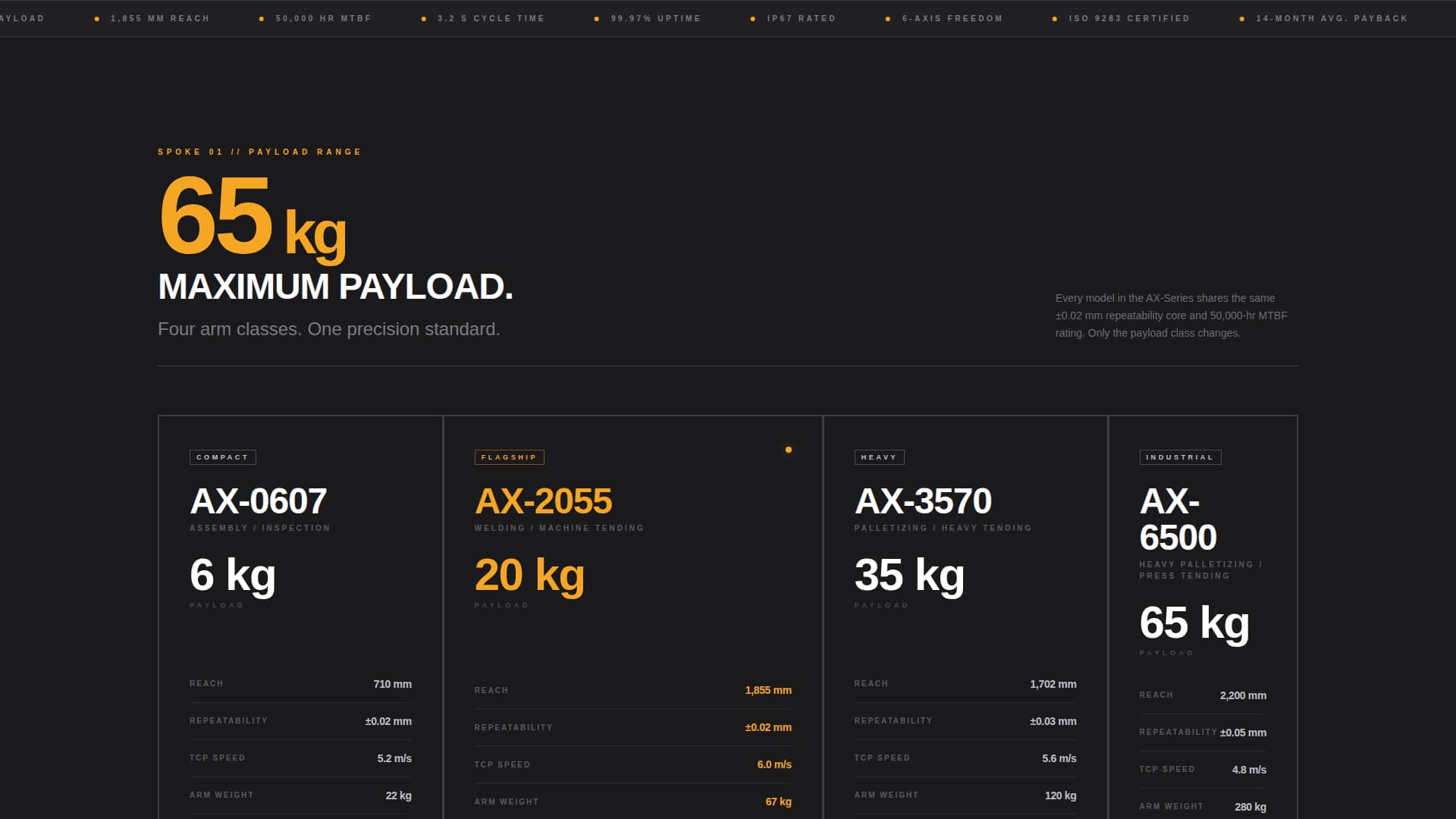The width and height of the screenshot is (1456, 819).
Task: Select the AX-0607 model heading
Action: (x=258, y=501)
